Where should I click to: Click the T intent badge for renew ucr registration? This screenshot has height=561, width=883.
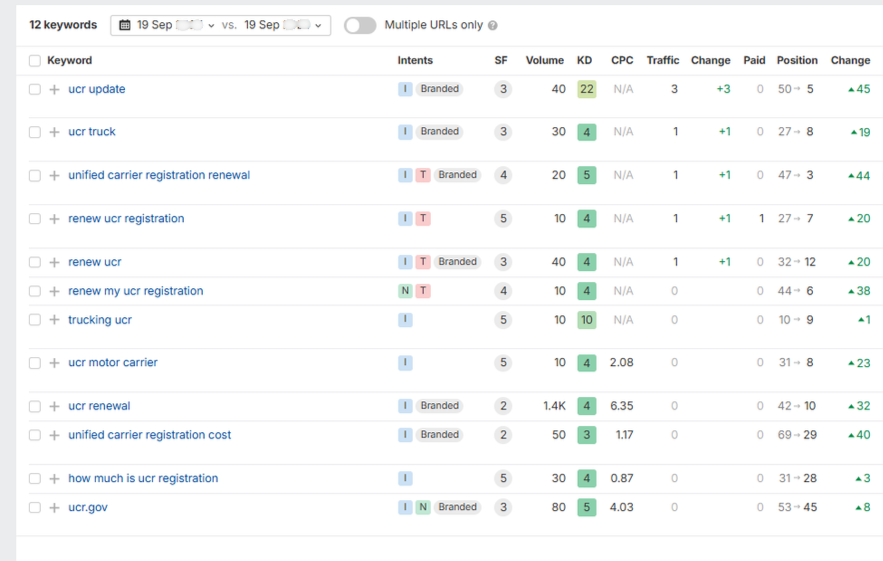tap(423, 219)
